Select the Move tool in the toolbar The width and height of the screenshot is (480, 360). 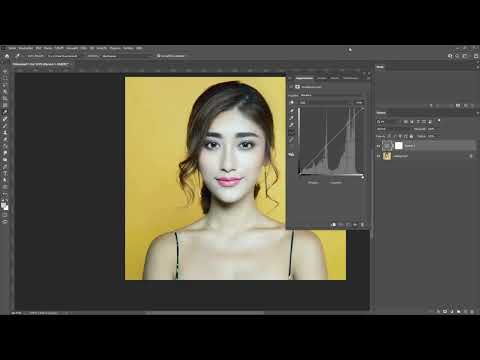pos(5,71)
